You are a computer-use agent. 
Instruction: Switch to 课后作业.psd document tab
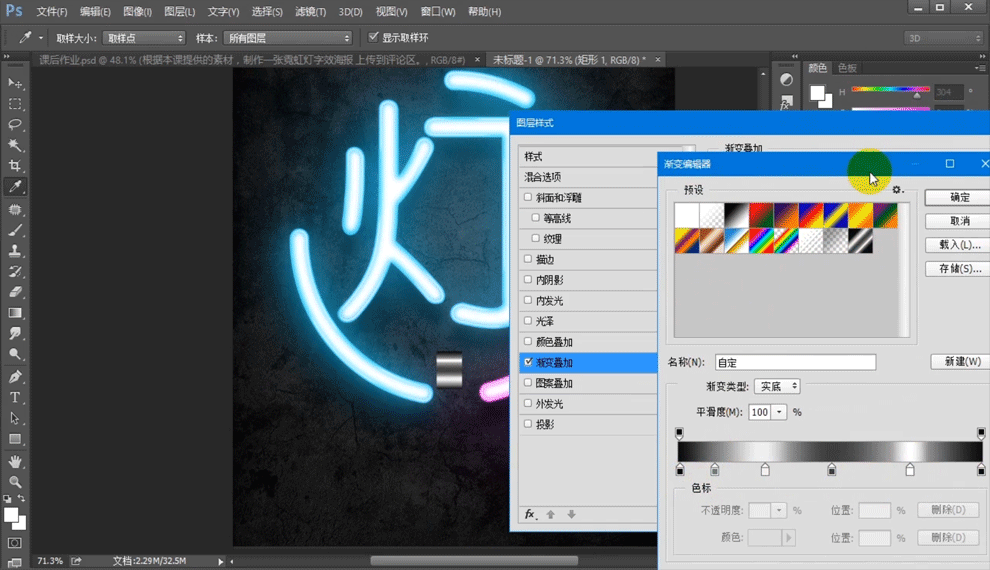[x=253, y=60]
